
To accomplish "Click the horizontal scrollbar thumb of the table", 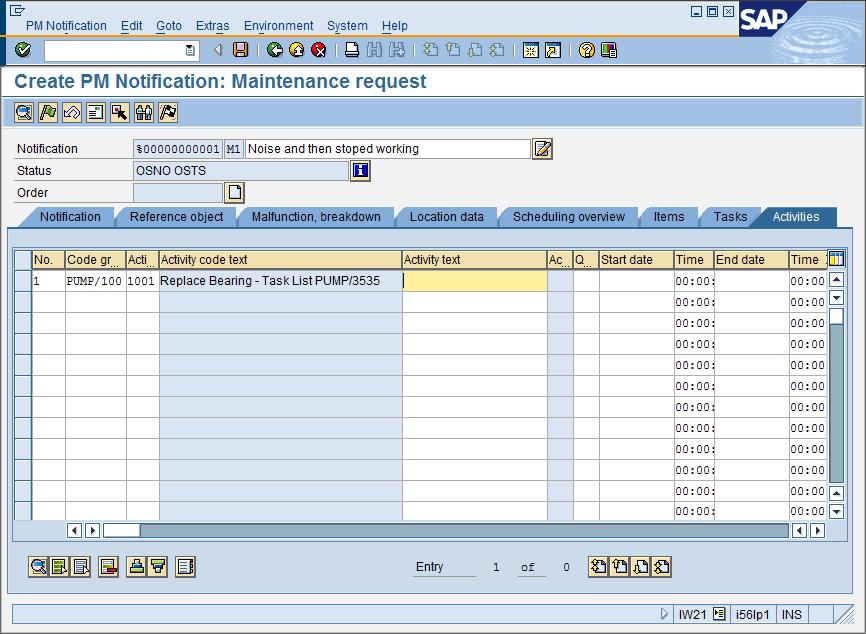I will point(122,530).
